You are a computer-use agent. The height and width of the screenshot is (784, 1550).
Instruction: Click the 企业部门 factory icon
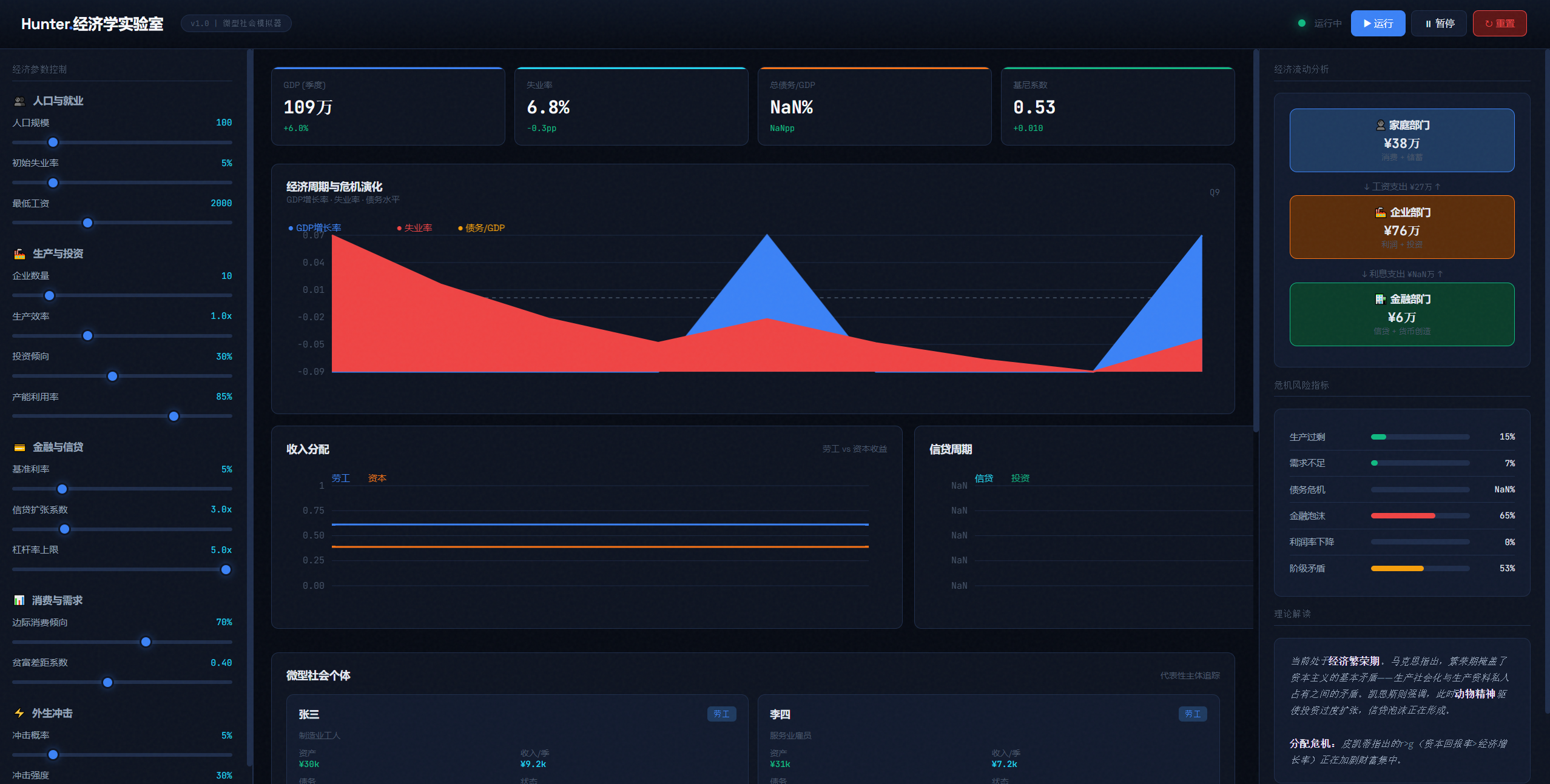click(1380, 212)
